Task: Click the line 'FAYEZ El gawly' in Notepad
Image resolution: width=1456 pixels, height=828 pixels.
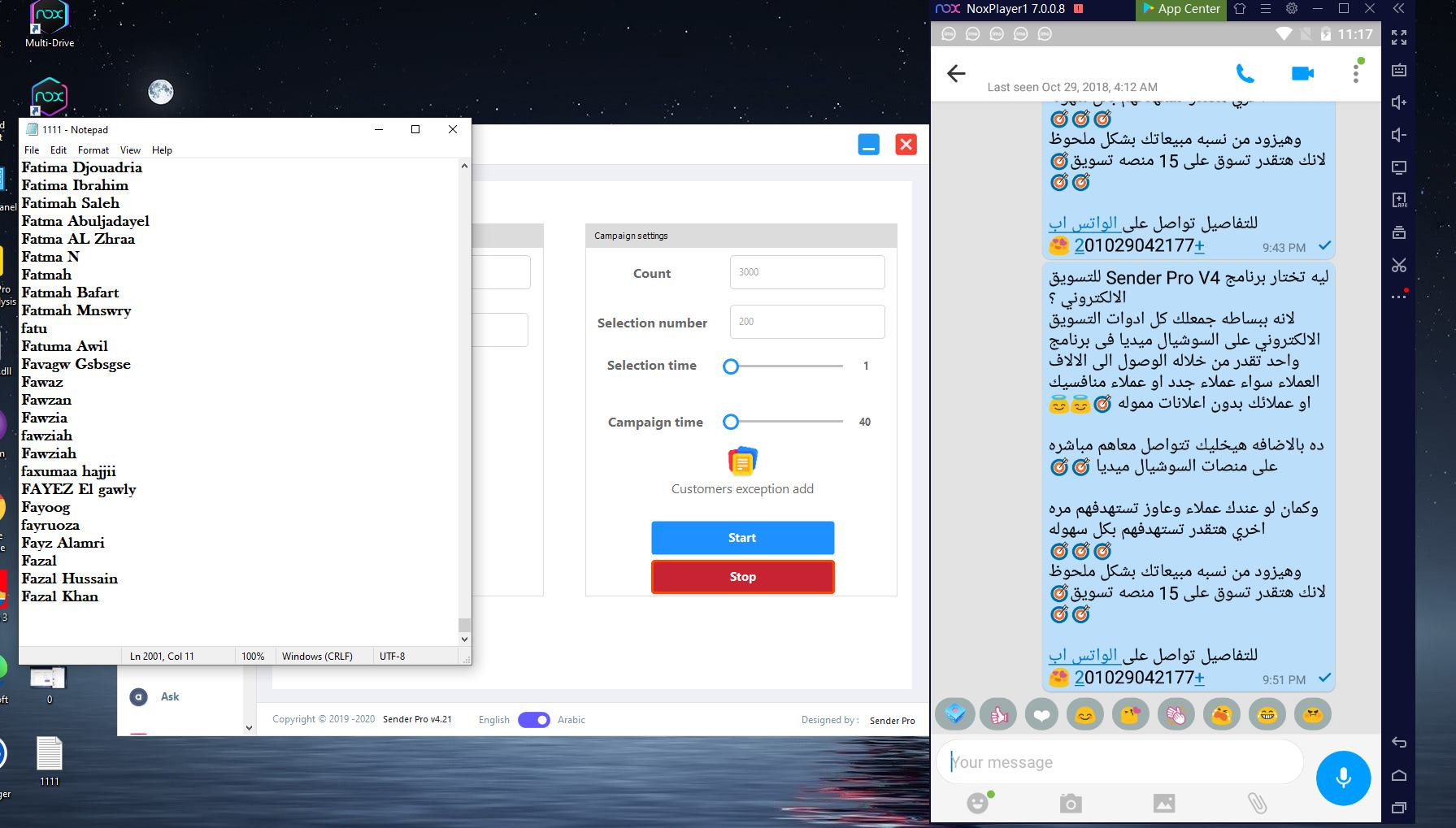Action: click(79, 489)
